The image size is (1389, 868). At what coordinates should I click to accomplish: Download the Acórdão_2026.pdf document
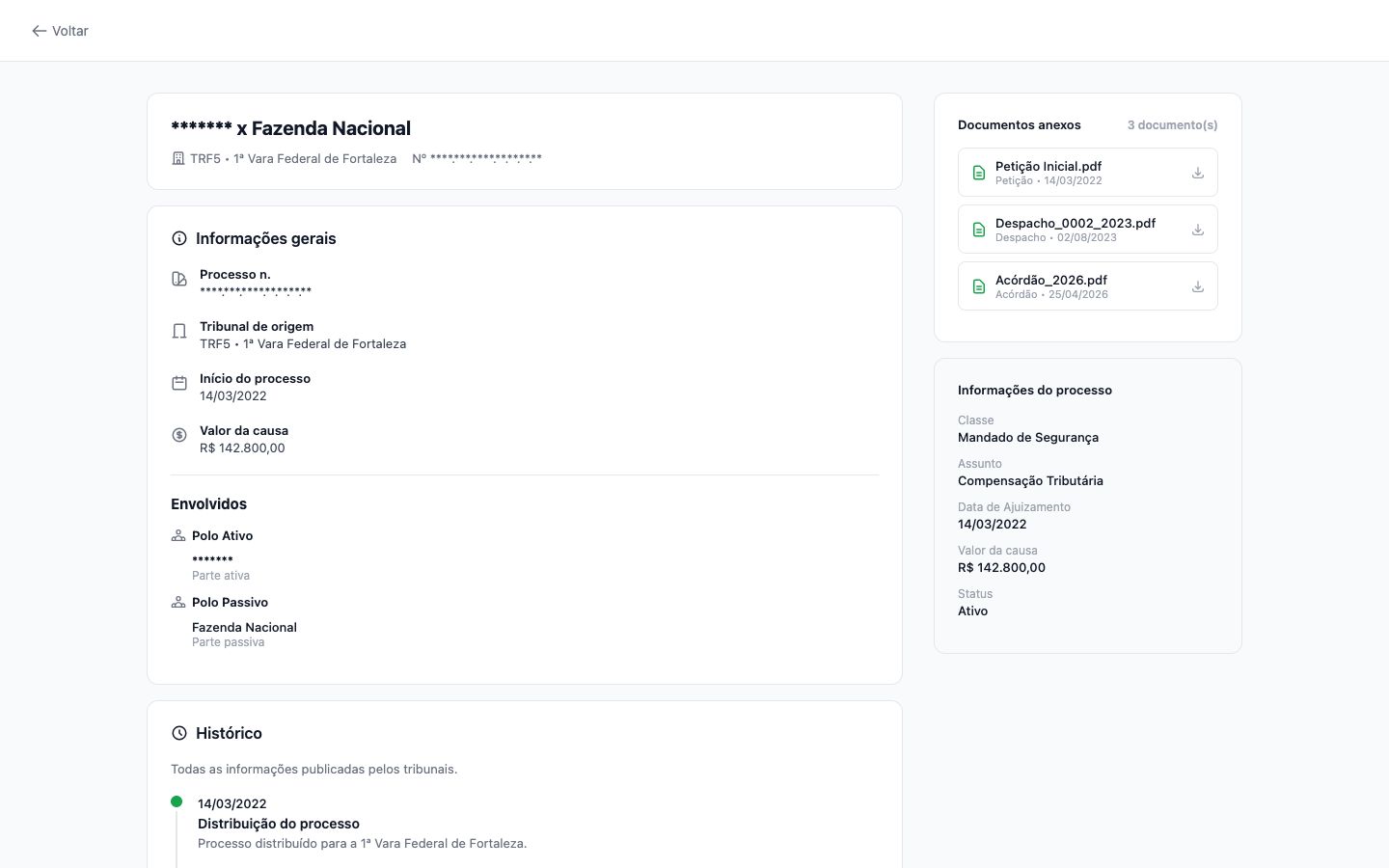1197,286
